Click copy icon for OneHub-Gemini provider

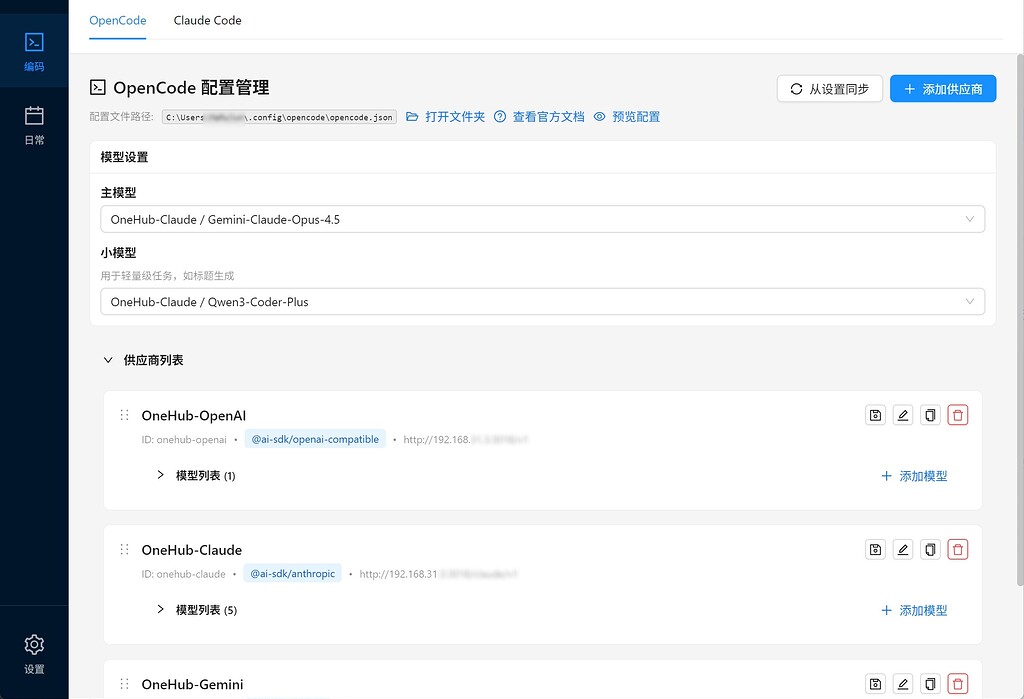[x=930, y=684]
